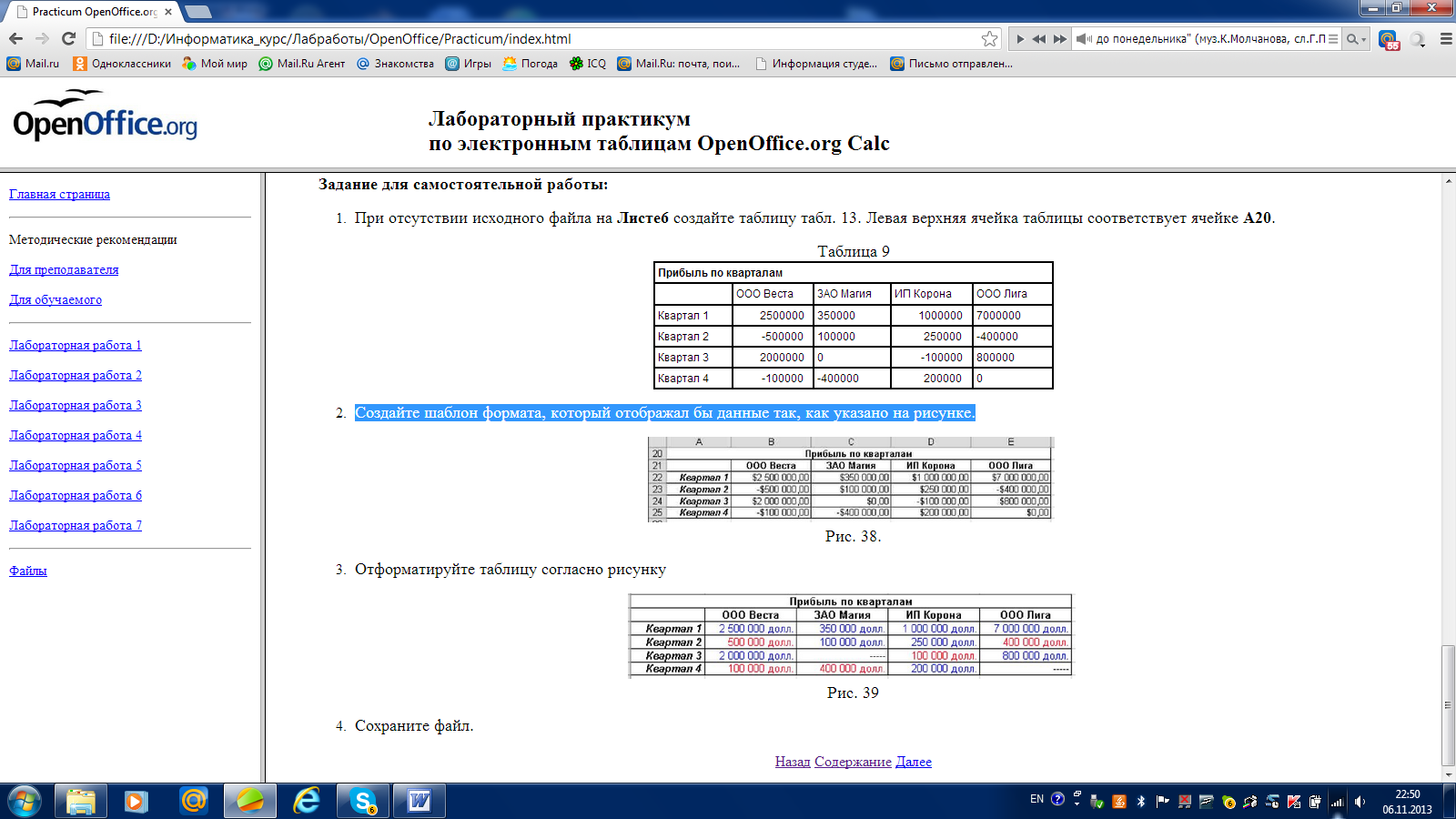The height and width of the screenshot is (819, 1456).
Task: Click Рис. 38 spreadsheet image
Action: pos(851,479)
